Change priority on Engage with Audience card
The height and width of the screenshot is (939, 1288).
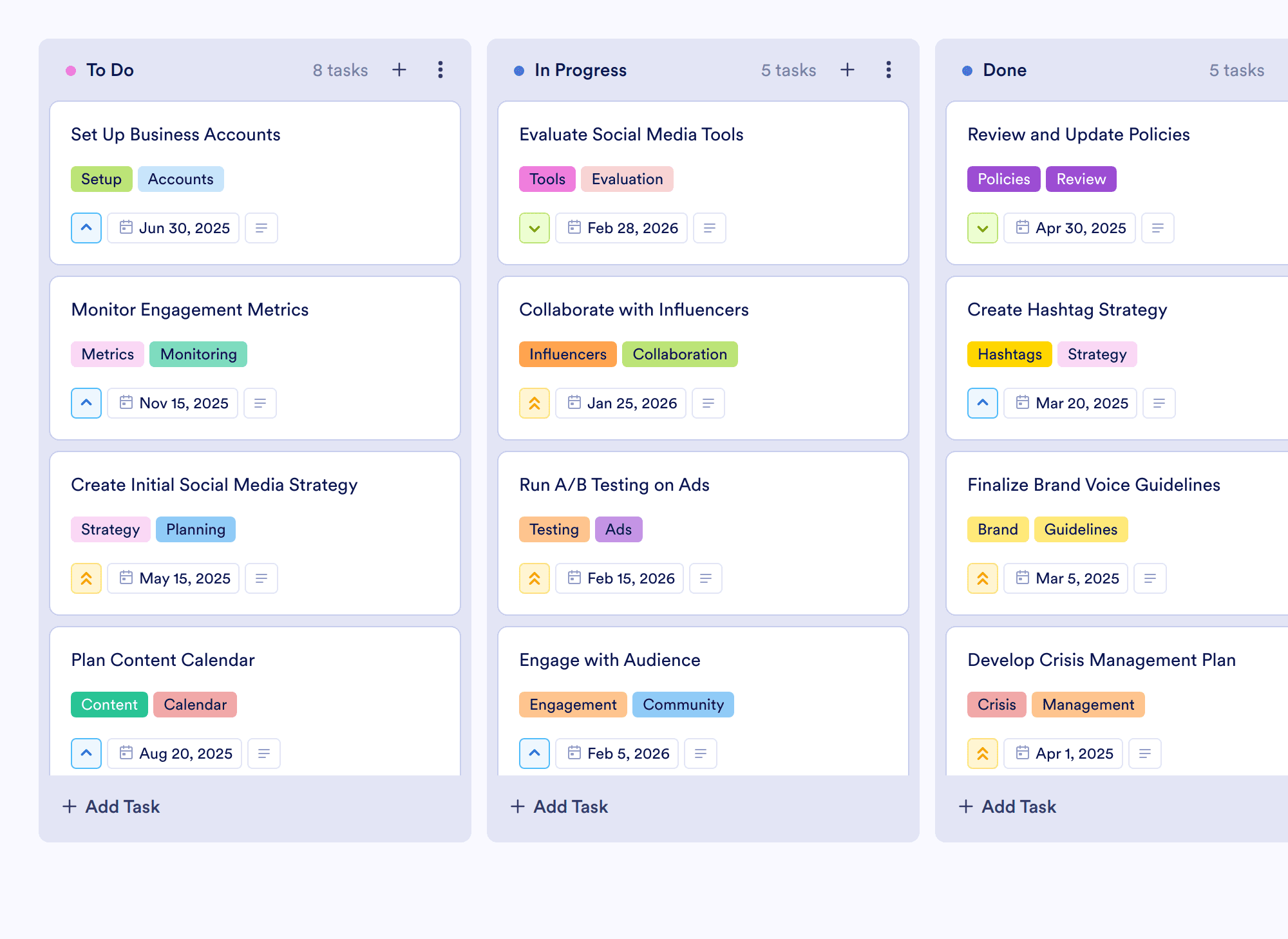pyautogui.click(x=535, y=754)
